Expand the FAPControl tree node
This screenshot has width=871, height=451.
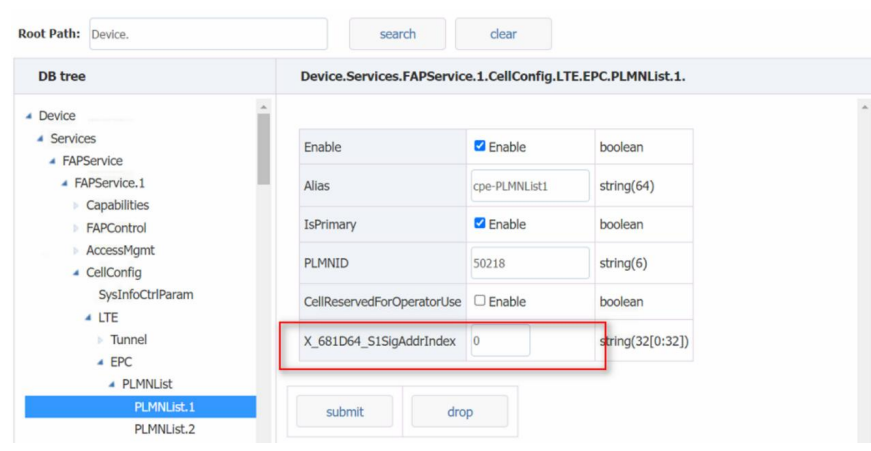click(76, 228)
